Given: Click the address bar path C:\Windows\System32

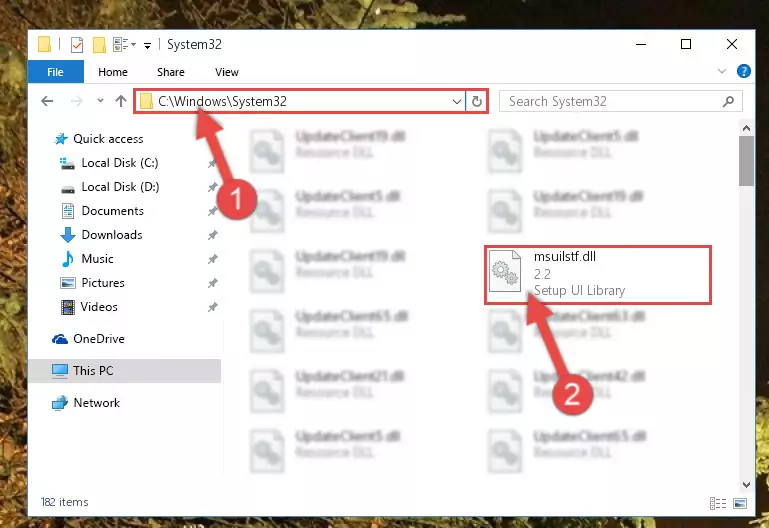Looking at the screenshot, I should [x=222, y=101].
